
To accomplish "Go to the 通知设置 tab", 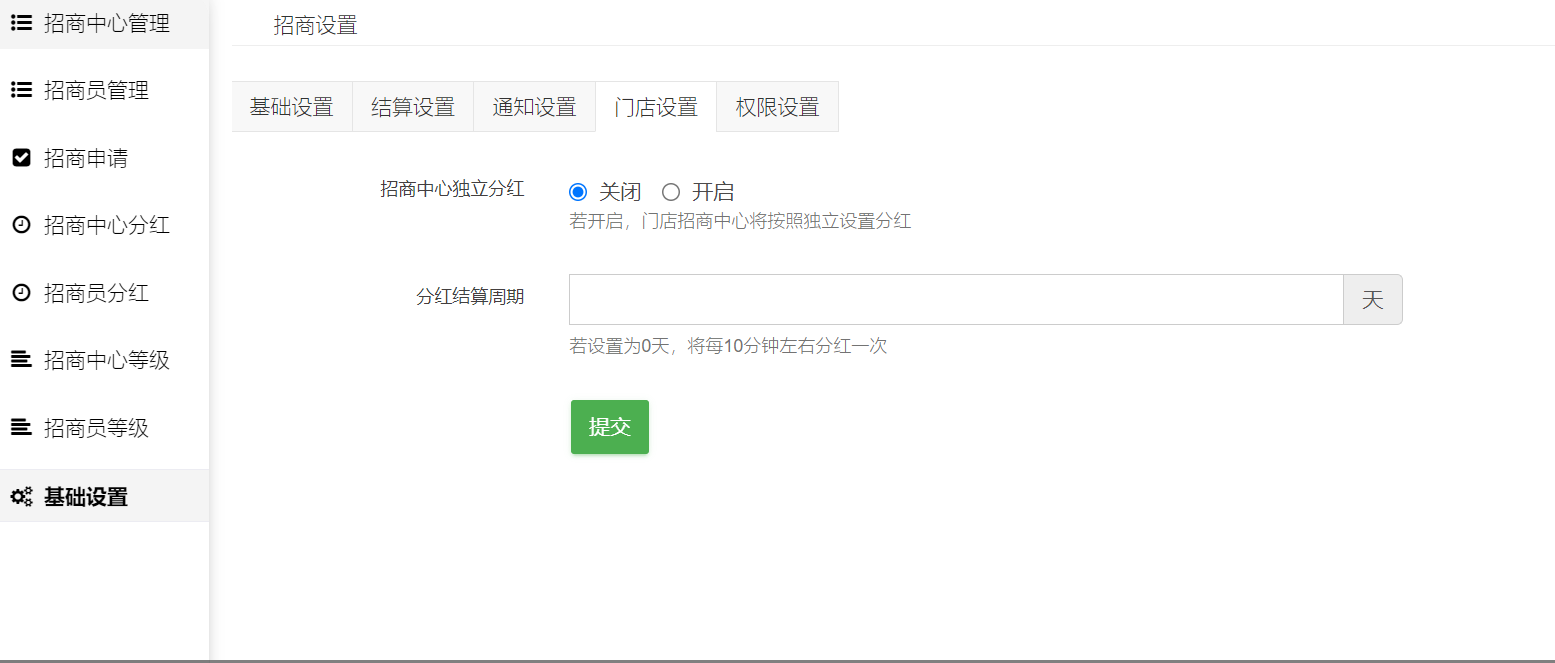I will 534,107.
